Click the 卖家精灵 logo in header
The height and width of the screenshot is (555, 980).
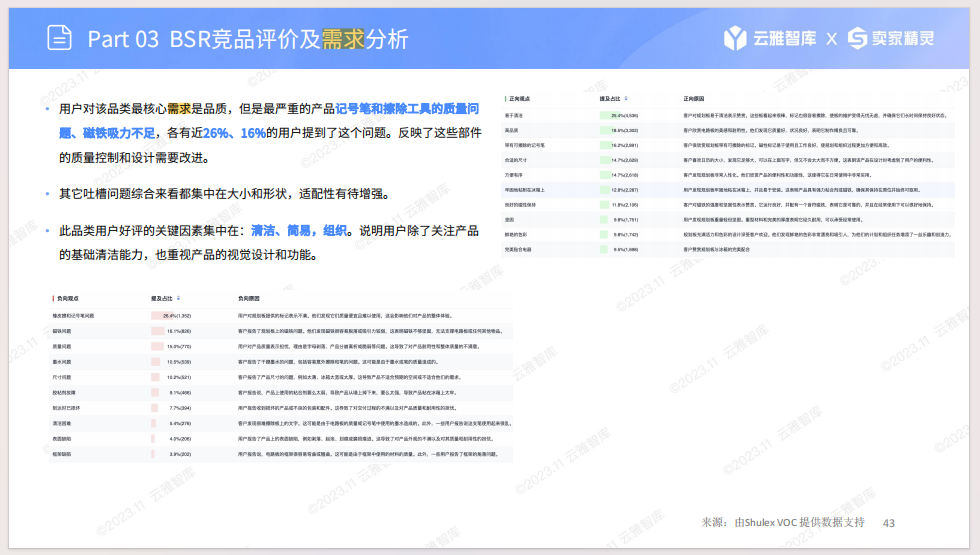pyautogui.click(x=891, y=38)
